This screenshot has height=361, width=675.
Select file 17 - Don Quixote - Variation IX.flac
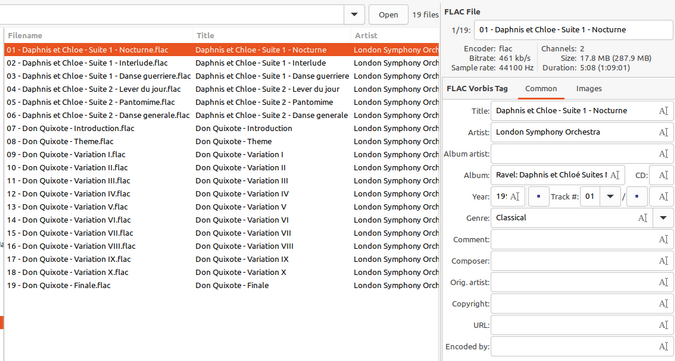pyautogui.click(x=221, y=259)
